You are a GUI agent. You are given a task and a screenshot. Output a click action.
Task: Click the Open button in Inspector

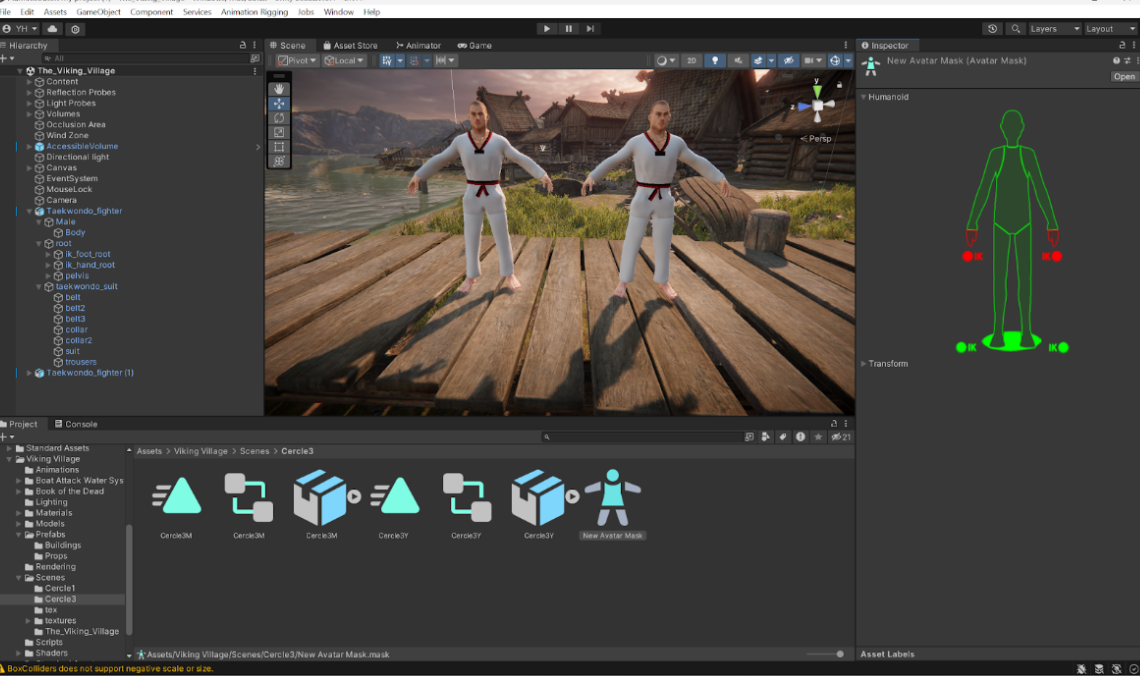pyautogui.click(x=1124, y=76)
